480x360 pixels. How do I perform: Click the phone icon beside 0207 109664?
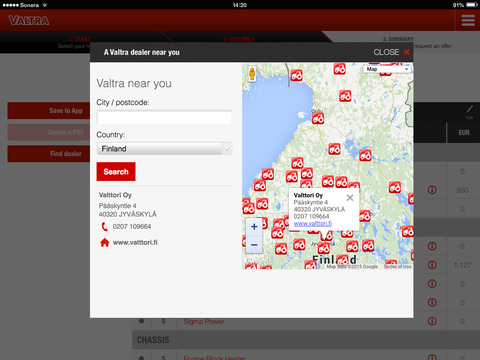coord(104,227)
